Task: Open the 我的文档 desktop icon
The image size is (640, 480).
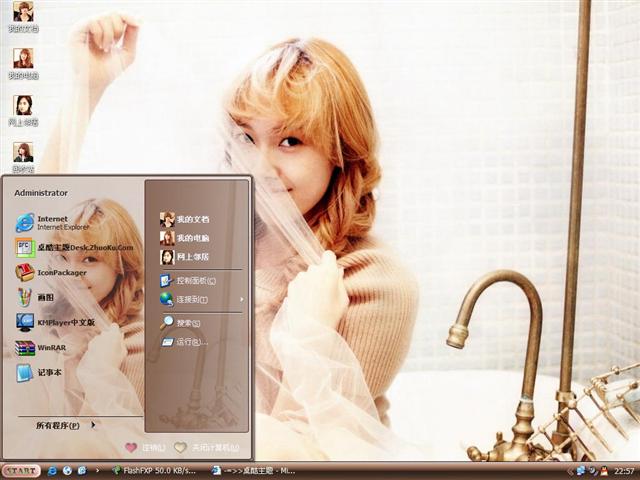Action: [x=23, y=16]
